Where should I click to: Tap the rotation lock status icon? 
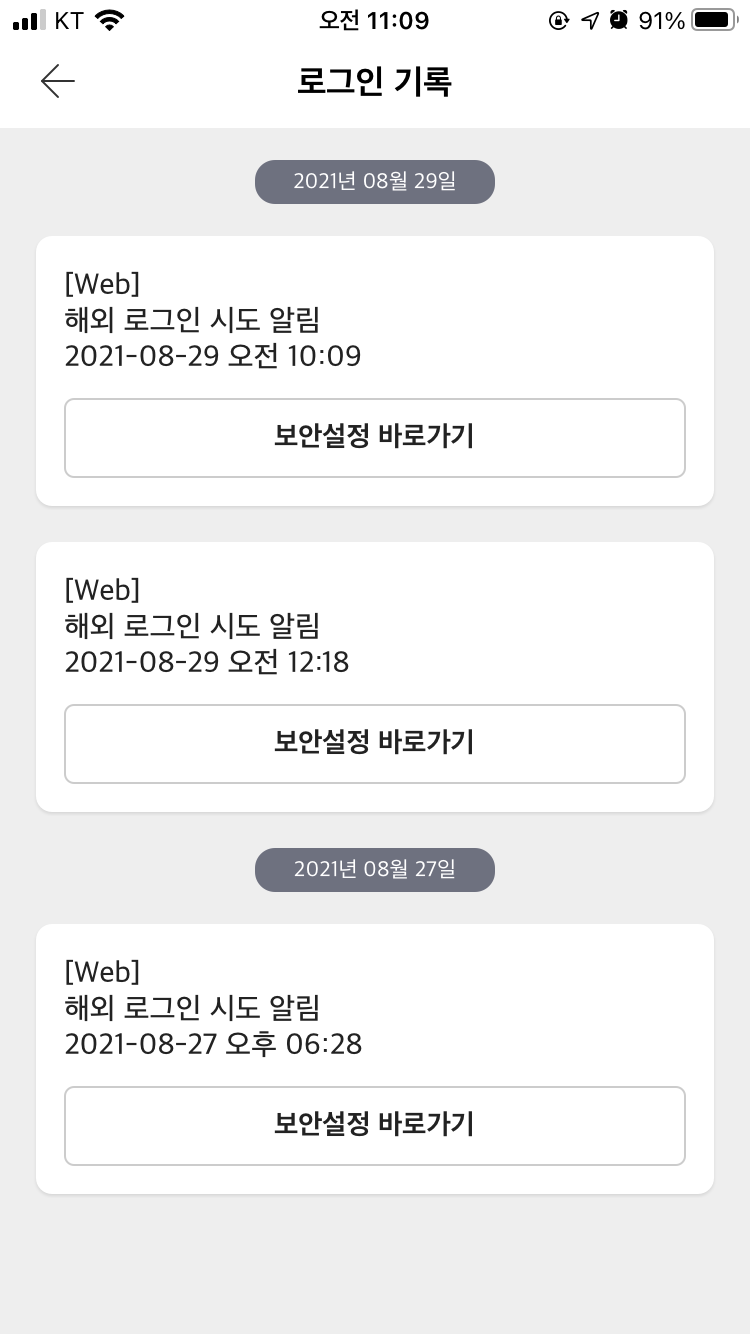pyautogui.click(x=558, y=20)
